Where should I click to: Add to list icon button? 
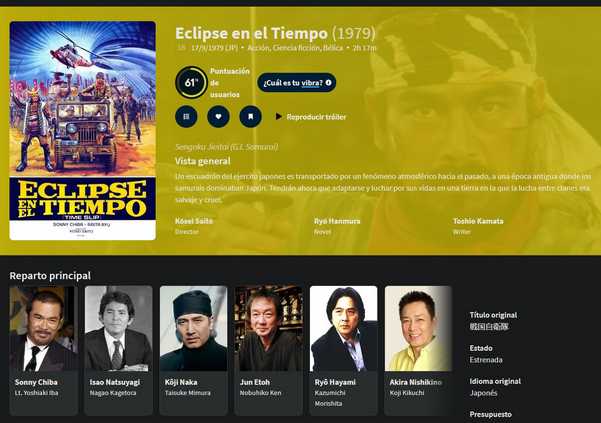point(186,116)
